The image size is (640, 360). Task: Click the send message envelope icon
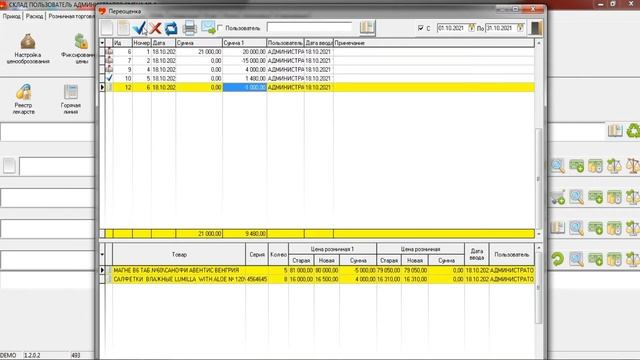pos(208,27)
